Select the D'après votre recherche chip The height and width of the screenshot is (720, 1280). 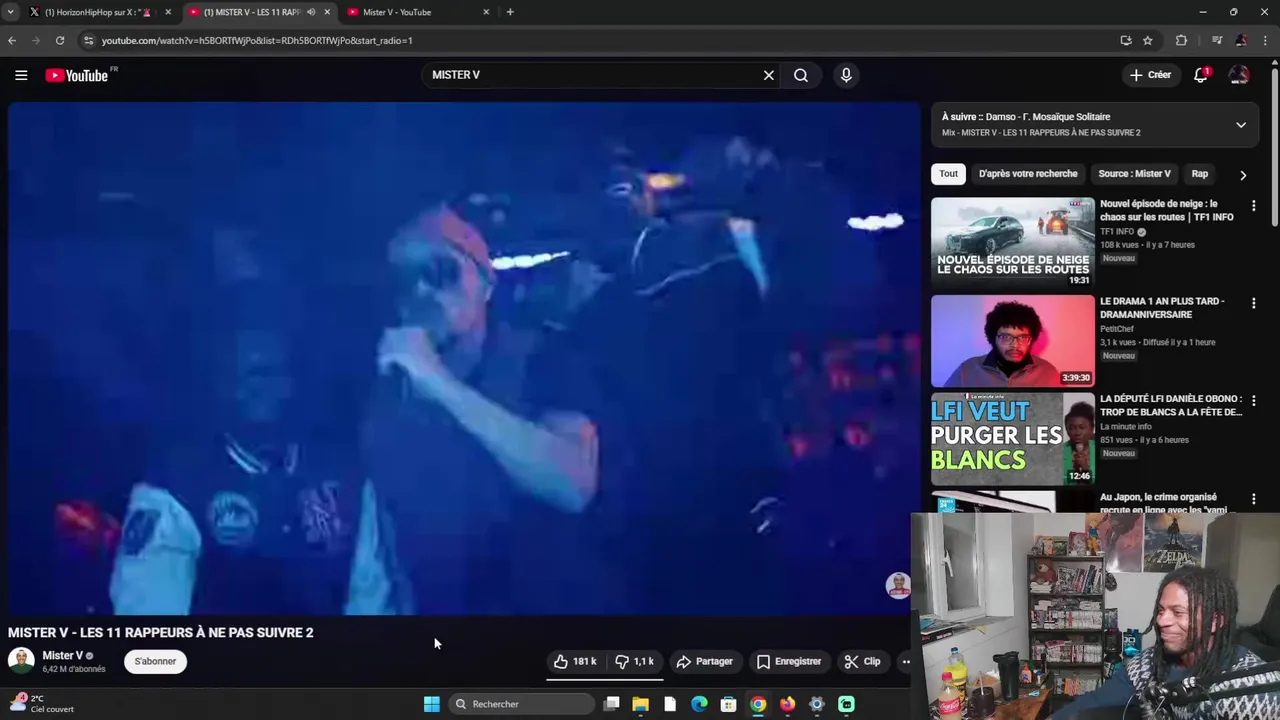(x=1028, y=174)
